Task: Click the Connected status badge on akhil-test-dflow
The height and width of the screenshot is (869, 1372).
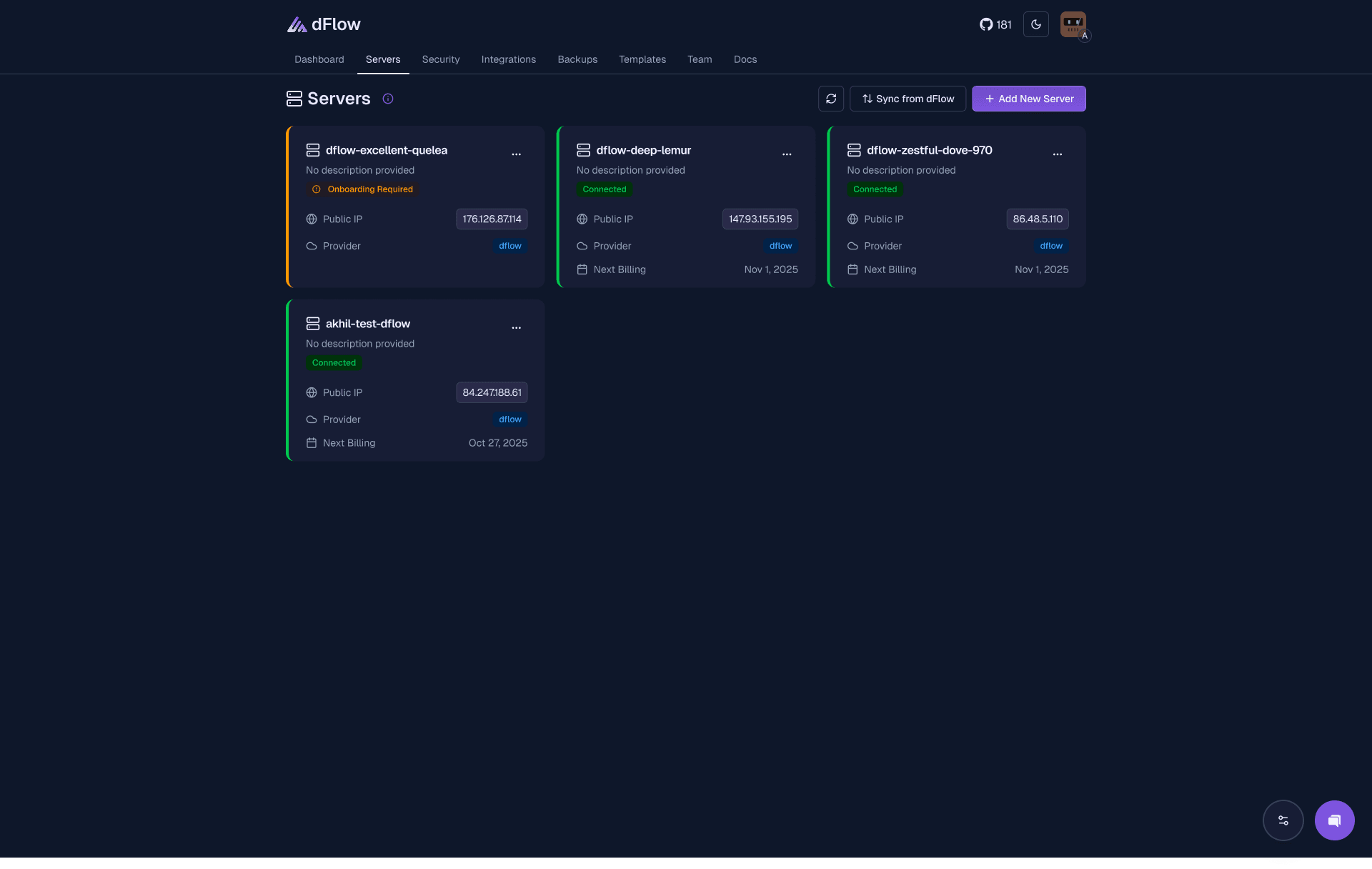Action: [333, 362]
